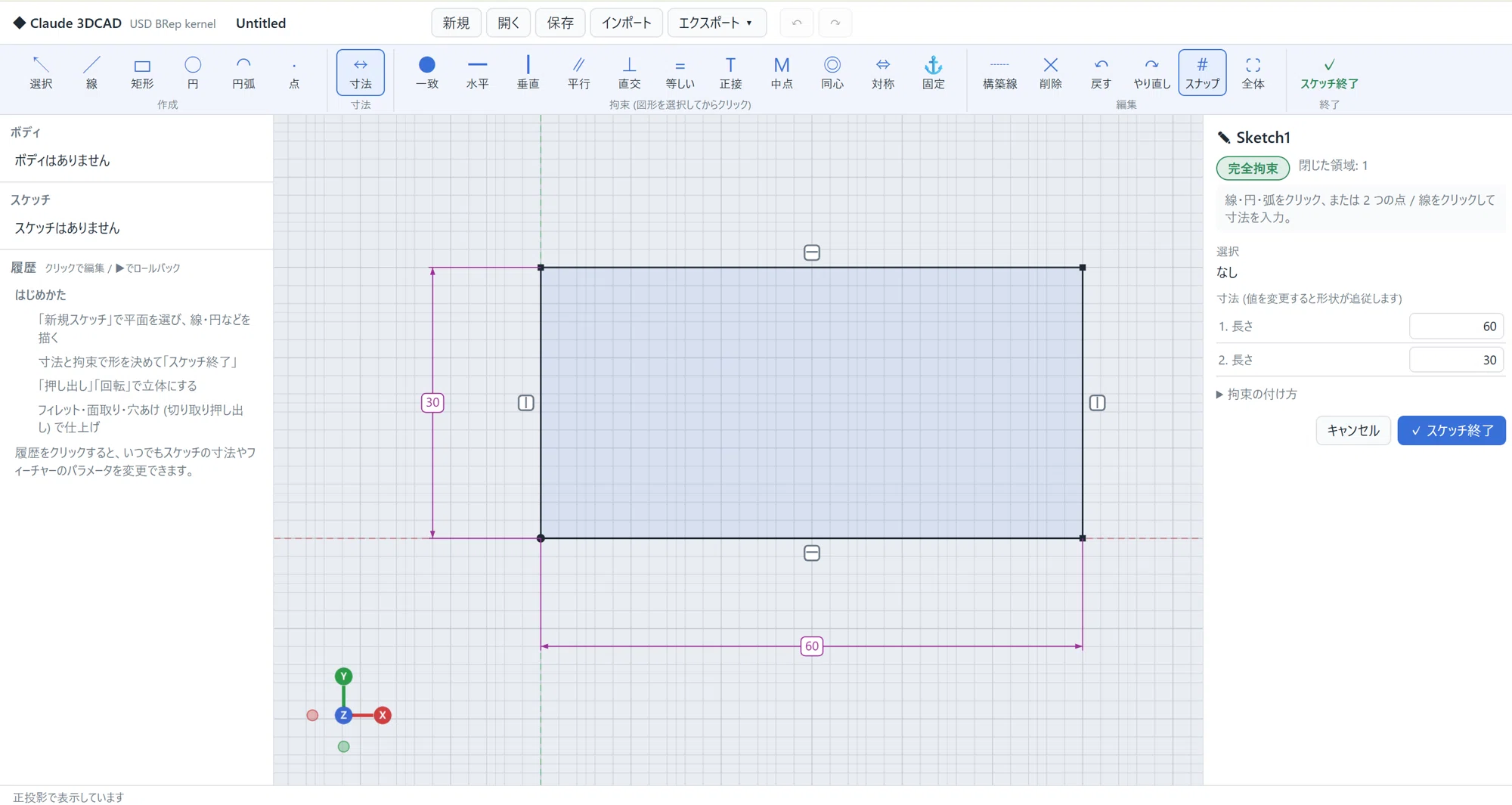Click vertical constraint marker on left edge
The image size is (1512, 805).
point(526,403)
